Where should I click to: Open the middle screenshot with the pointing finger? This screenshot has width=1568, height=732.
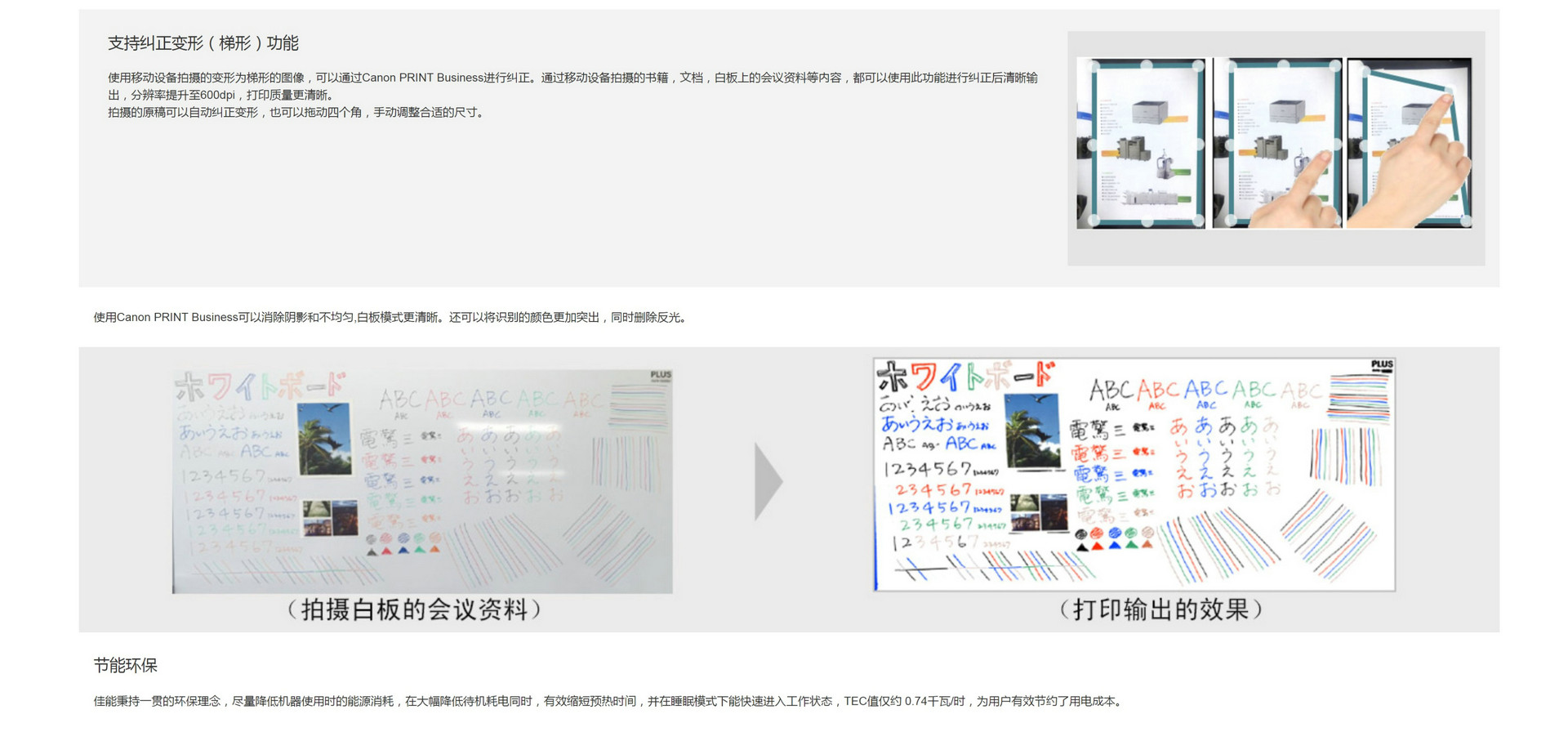coord(1276,143)
